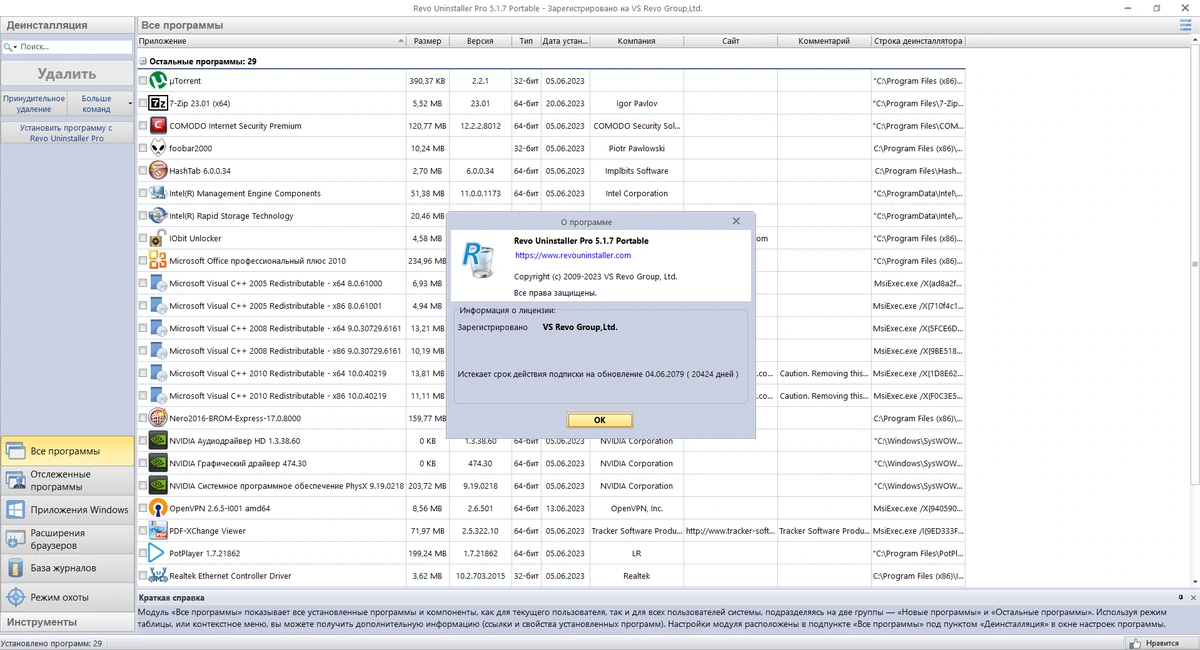The width and height of the screenshot is (1200, 650).
Task: Open the 'Инструменты' panel tab
Action: click(x=67, y=622)
